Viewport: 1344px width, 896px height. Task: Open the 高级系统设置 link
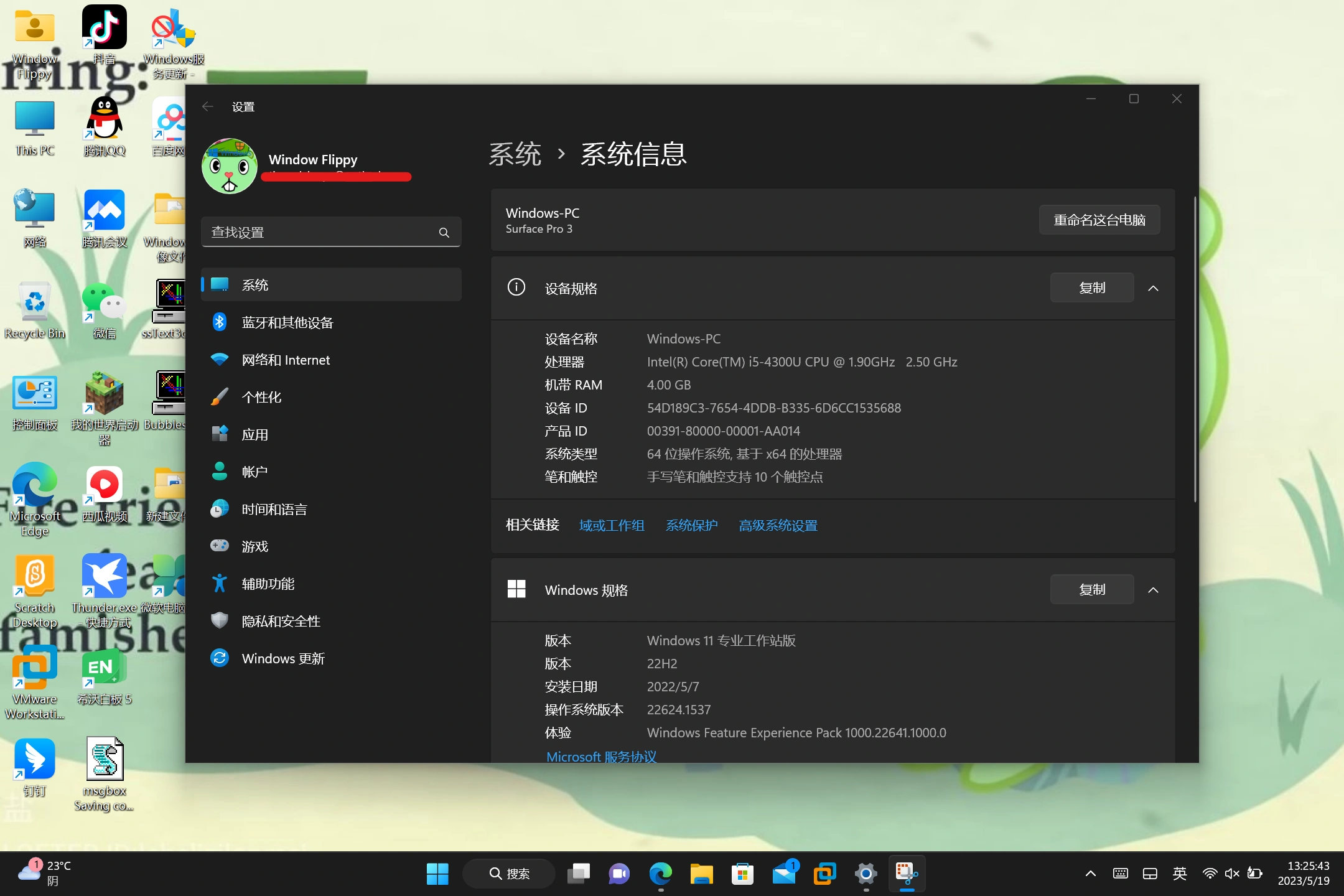tap(778, 526)
